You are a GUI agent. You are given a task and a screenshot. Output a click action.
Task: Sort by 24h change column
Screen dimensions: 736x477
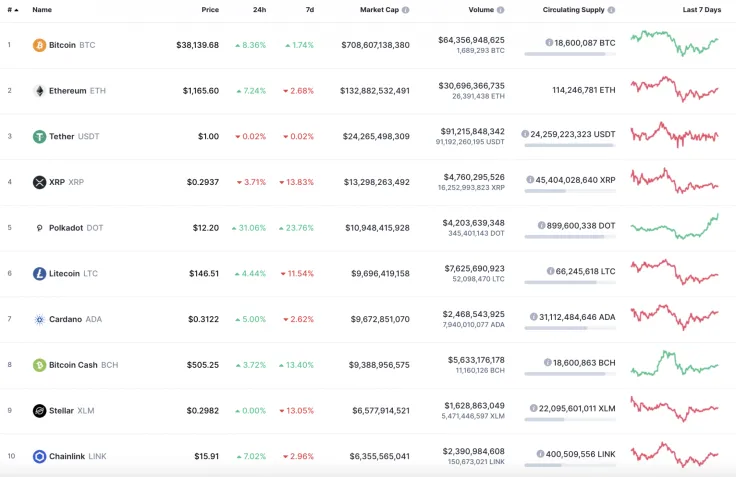click(260, 10)
